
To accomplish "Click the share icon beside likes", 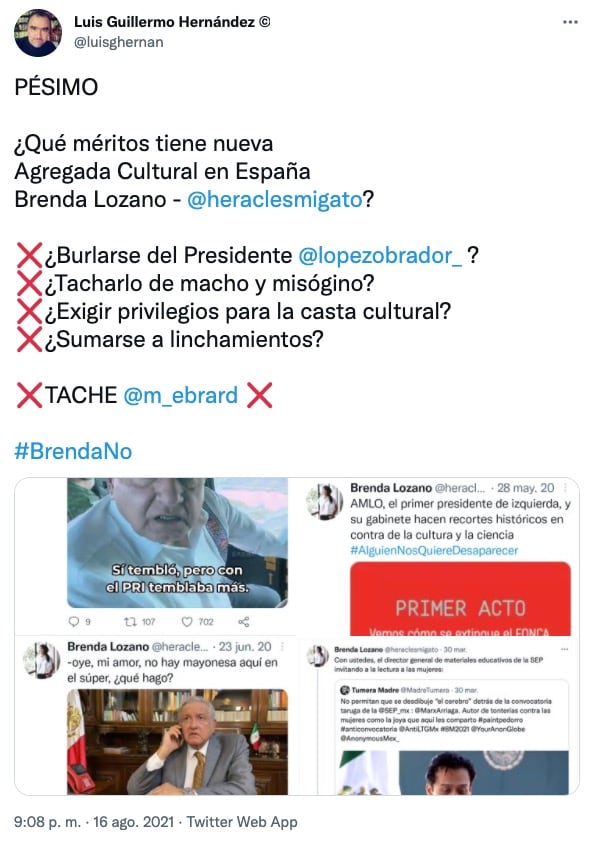I will [x=244, y=622].
